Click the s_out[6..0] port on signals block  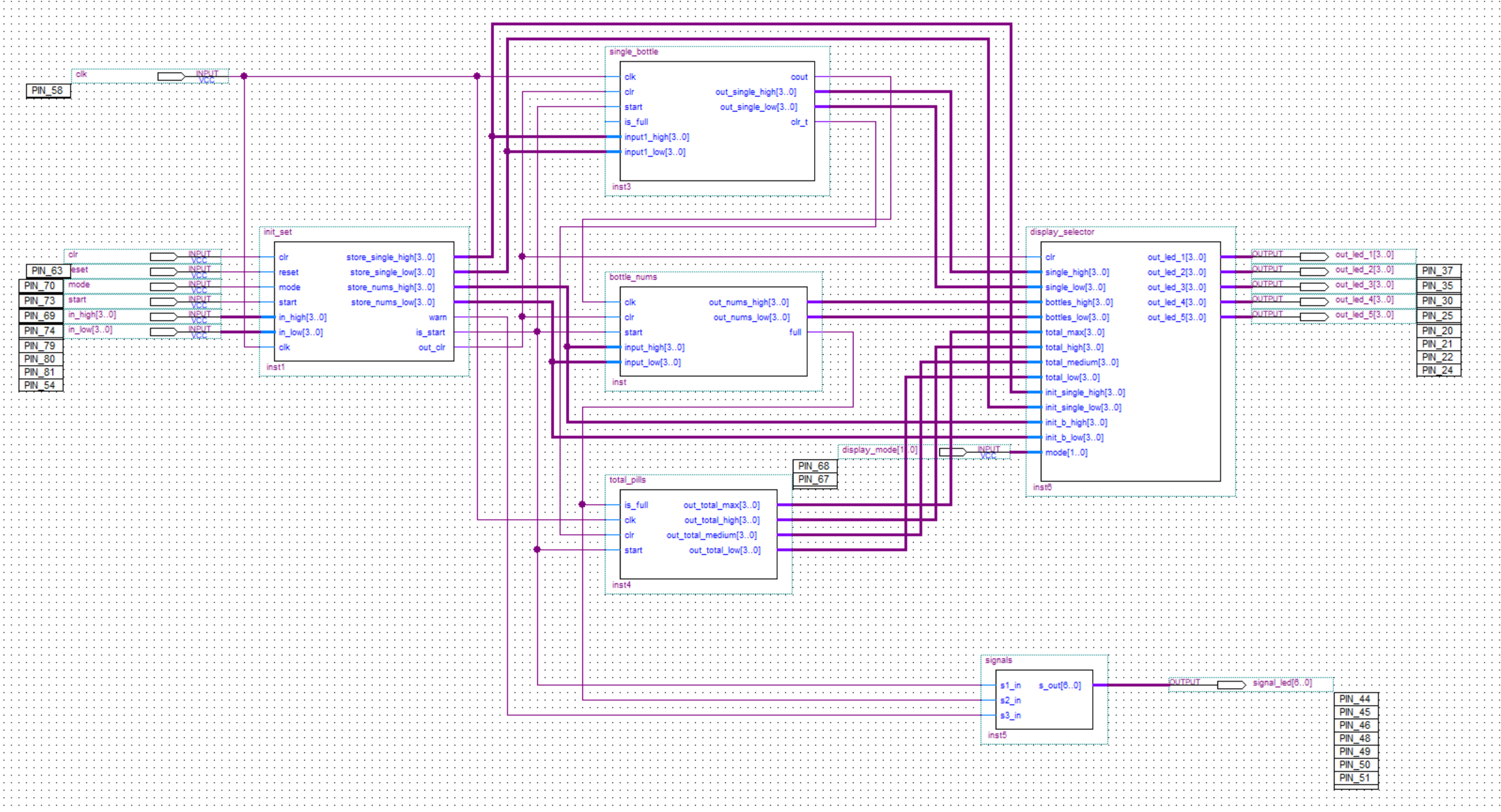[1060, 686]
